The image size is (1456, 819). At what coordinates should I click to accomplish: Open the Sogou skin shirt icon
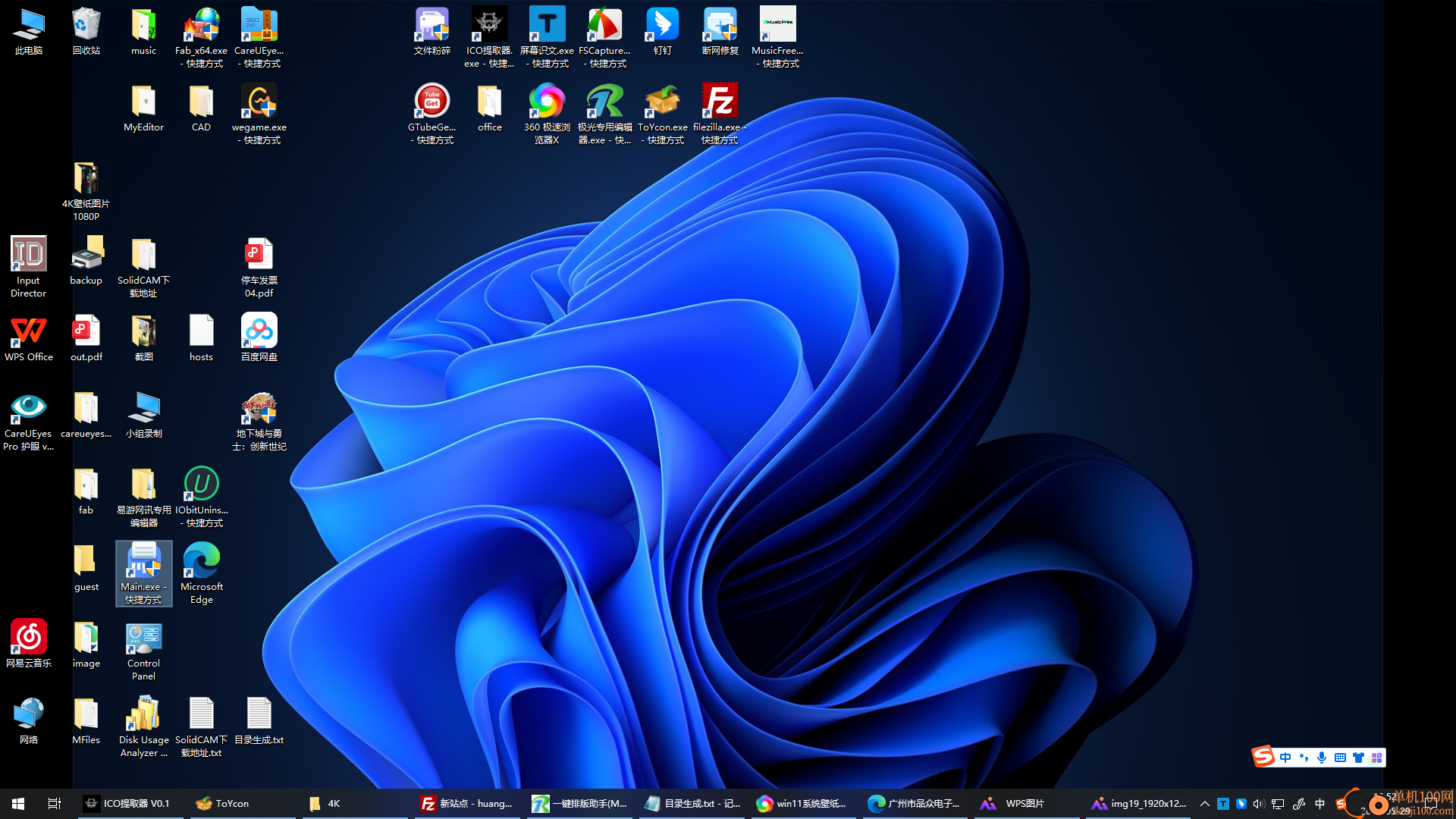coord(1358,758)
